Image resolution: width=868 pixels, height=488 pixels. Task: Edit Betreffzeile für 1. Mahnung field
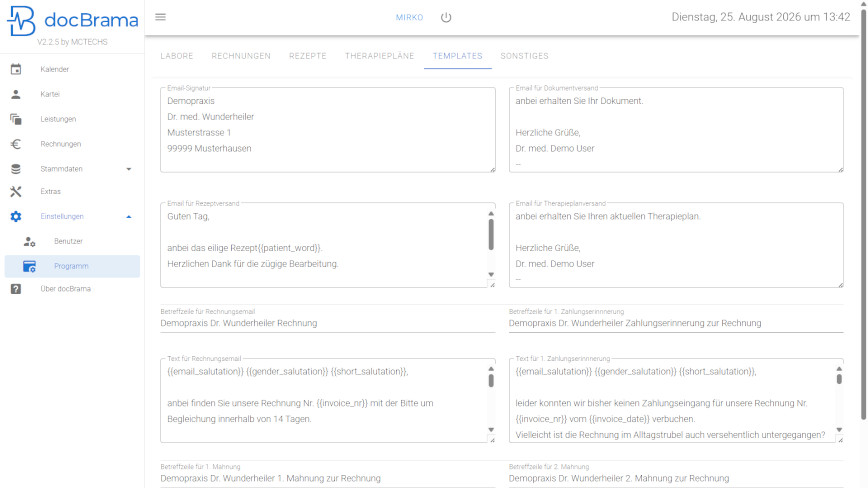(x=328, y=479)
